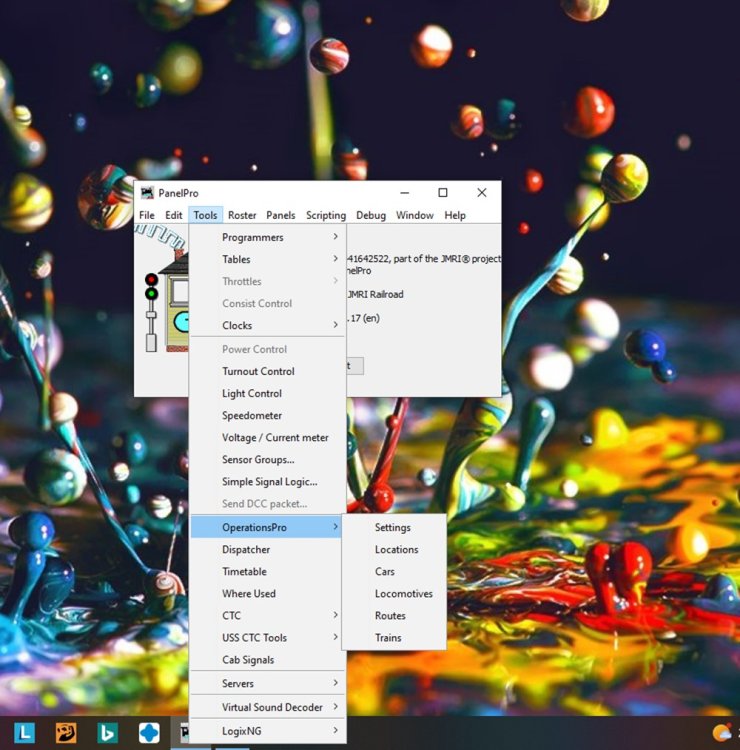The image size is (740, 750).
Task: Expand the Programmers submenu
Action: 267,237
